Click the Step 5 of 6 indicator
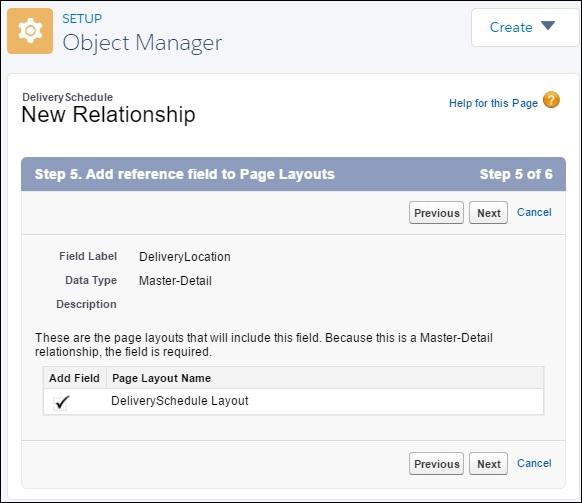Screen dimensions: 582x503 pos(516,174)
